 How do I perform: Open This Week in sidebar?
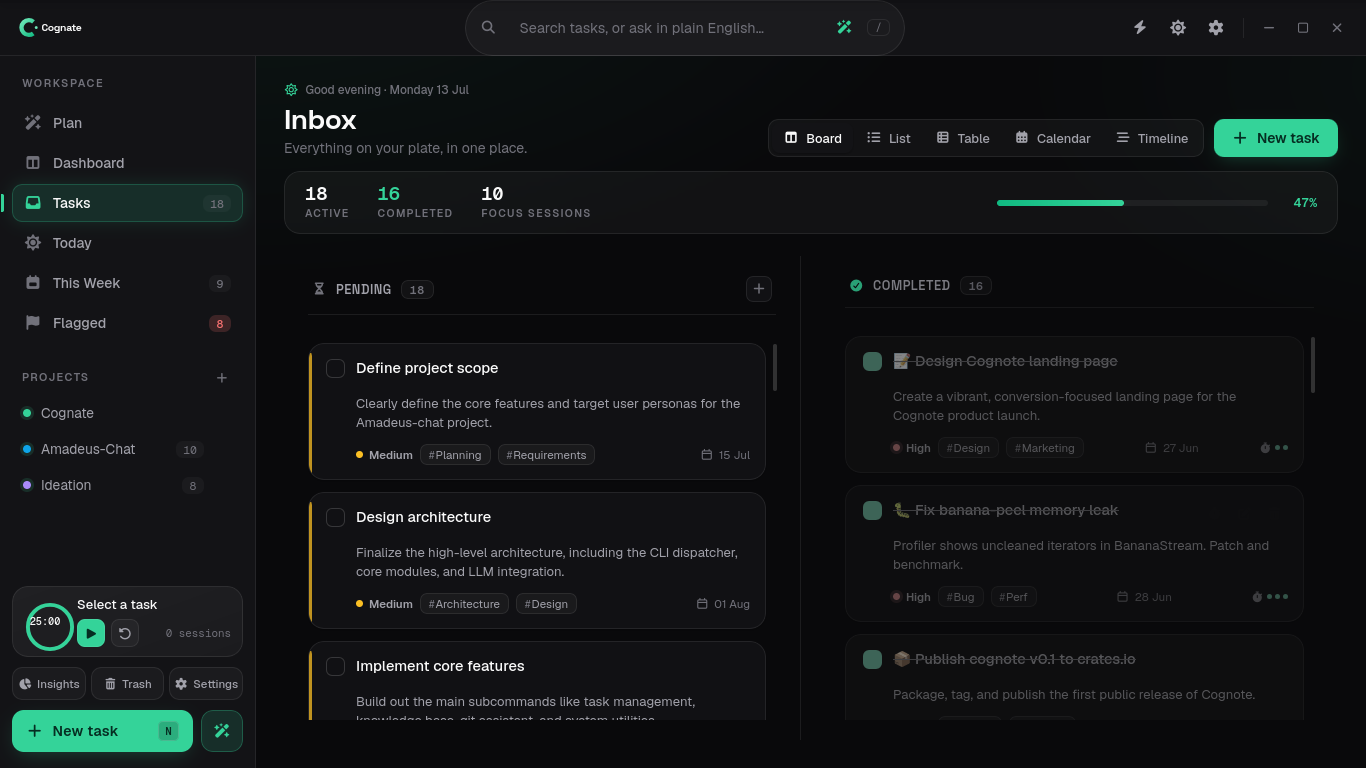[x=127, y=283]
